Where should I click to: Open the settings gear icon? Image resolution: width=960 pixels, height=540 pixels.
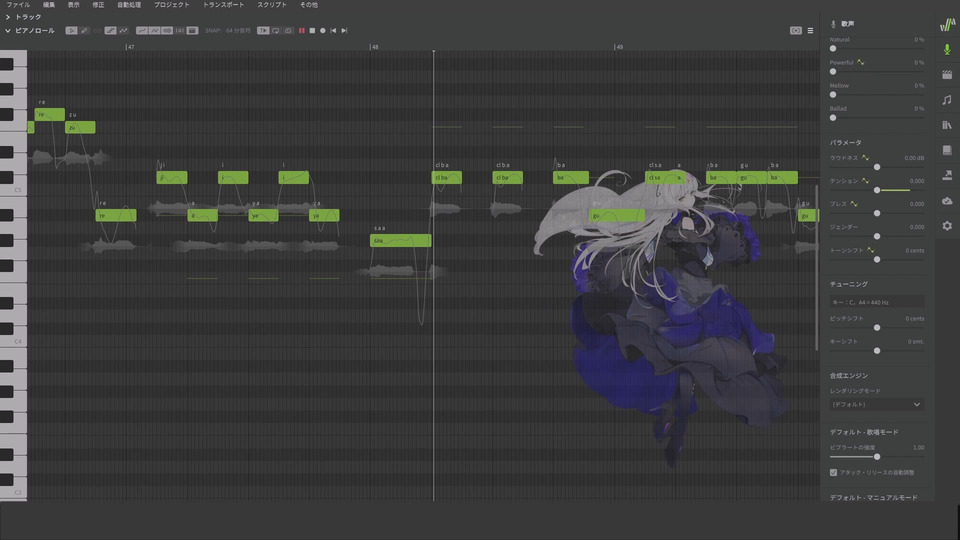[947, 226]
